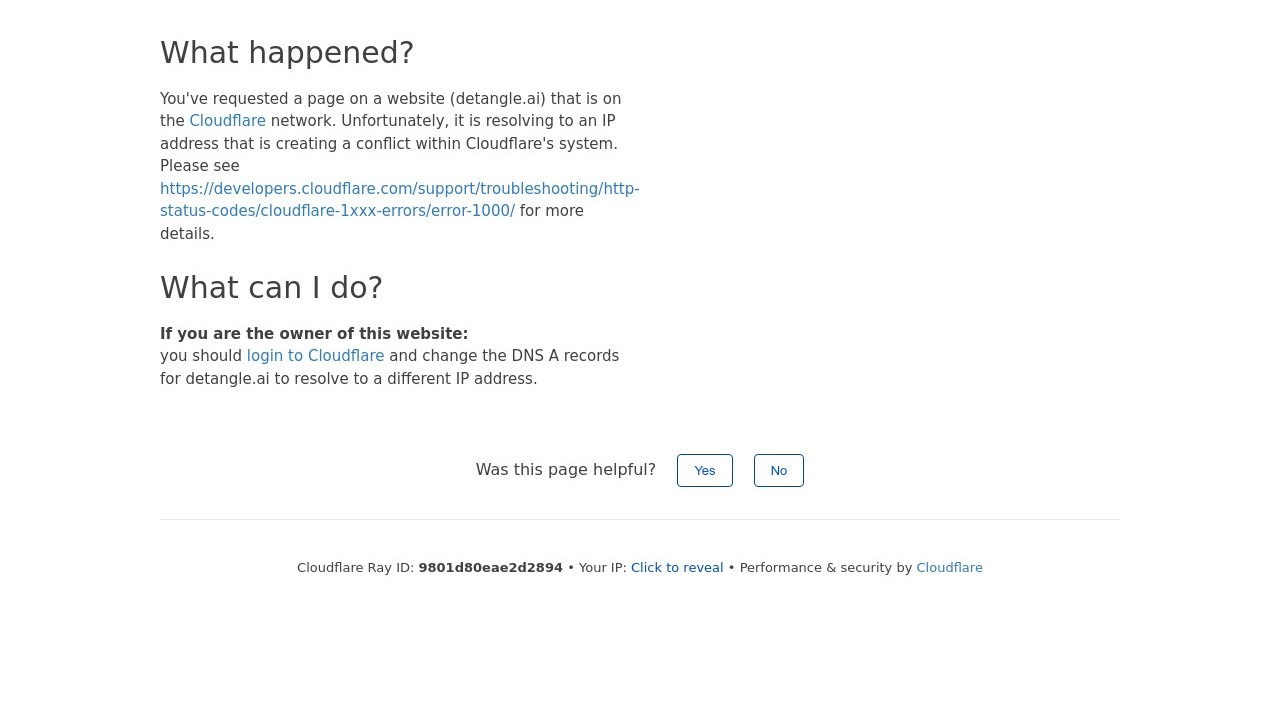
Task: Reveal your IP with 'Click to reveal'
Action: coord(677,568)
